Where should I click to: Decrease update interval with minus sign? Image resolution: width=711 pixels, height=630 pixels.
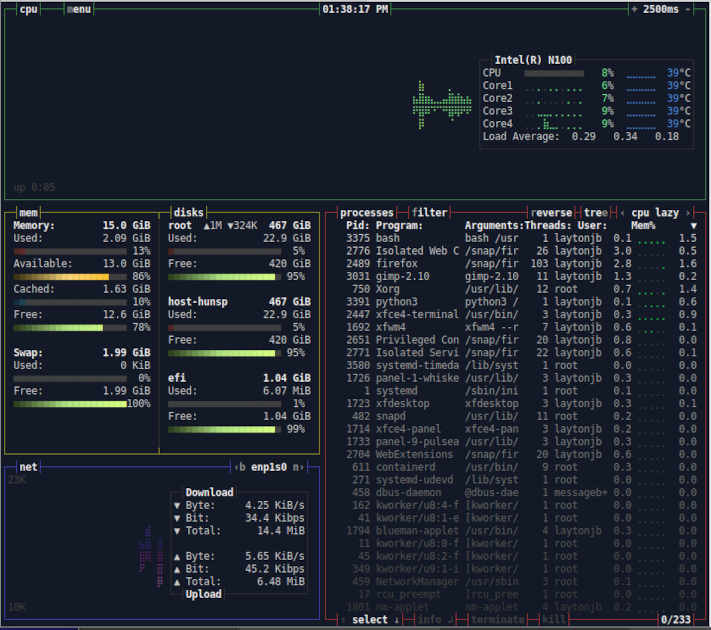tap(688, 9)
